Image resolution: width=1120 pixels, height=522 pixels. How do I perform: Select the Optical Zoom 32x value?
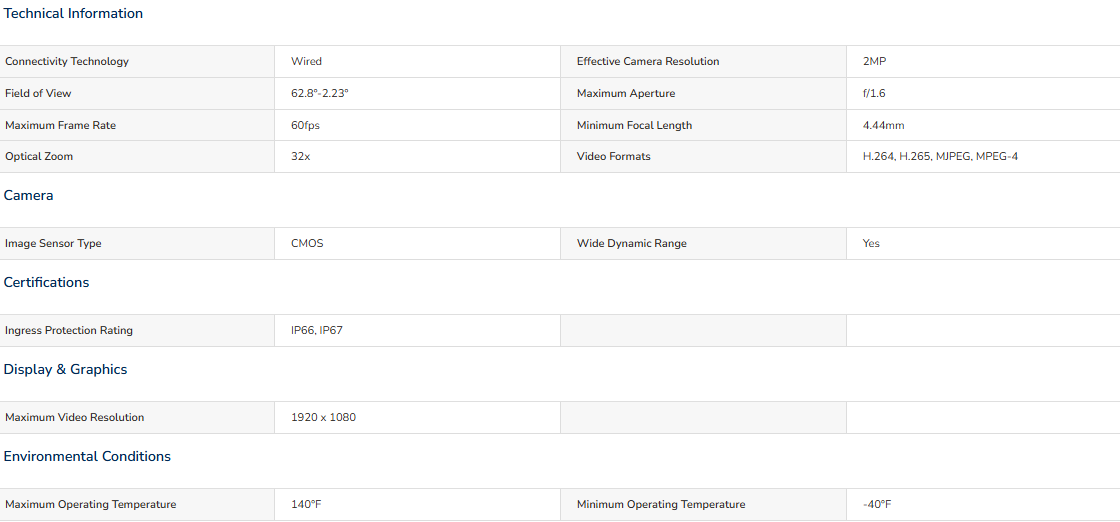300,156
